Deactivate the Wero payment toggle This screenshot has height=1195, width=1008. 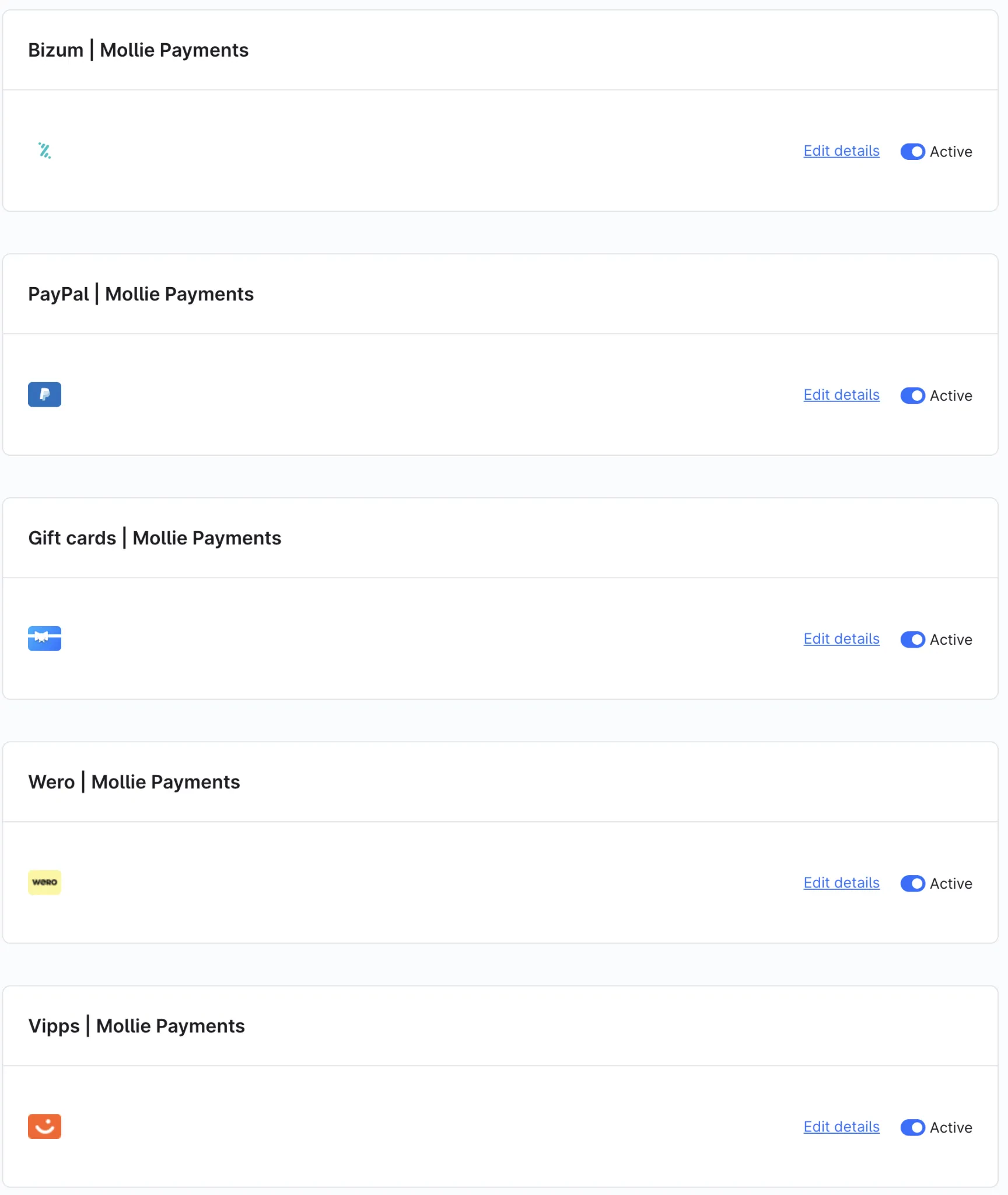click(912, 883)
